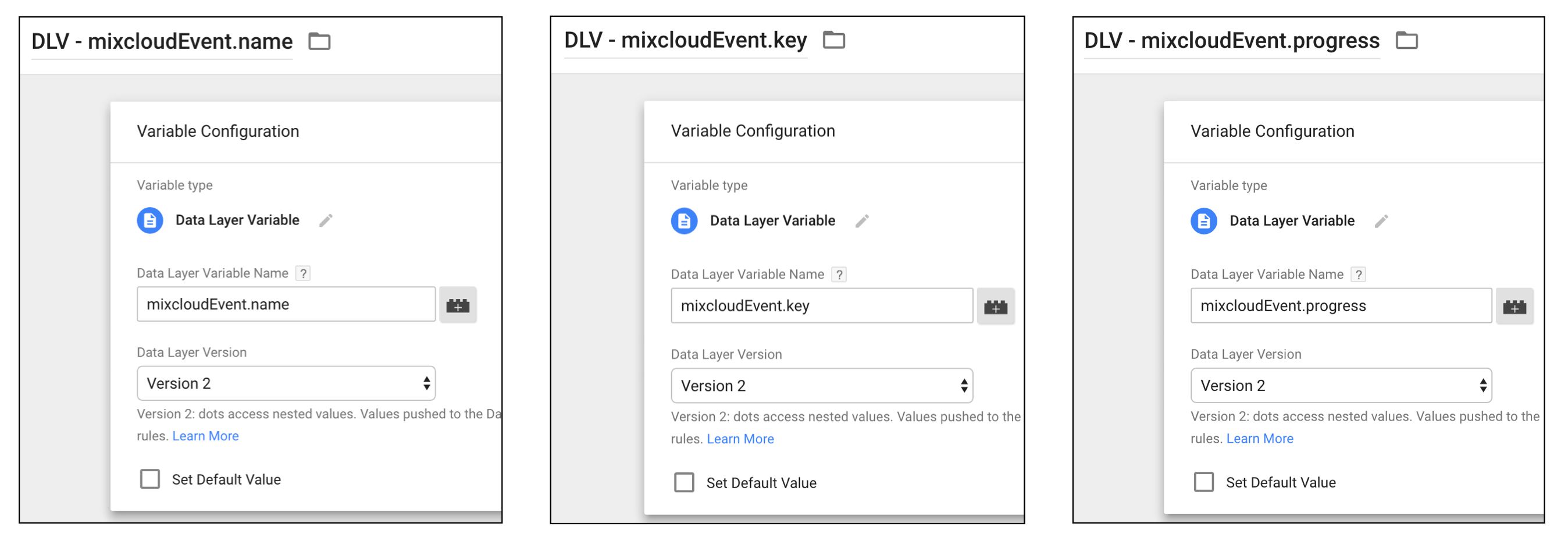The width and height of the screenshot is (1568, 541).
Task: Enable Set Default Value in mixcloudEvent.key panel
Action: [x=684, y=483]
